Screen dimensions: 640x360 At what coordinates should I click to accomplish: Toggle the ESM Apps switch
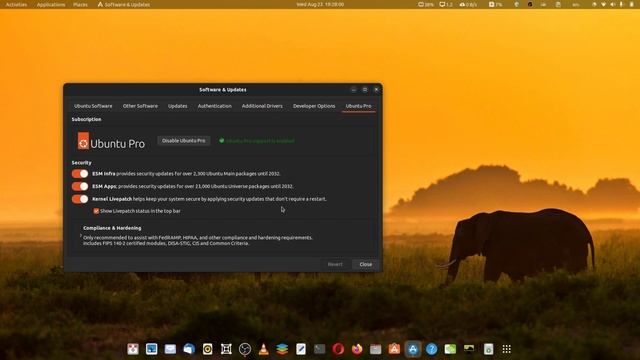click(x=80, y=186)
